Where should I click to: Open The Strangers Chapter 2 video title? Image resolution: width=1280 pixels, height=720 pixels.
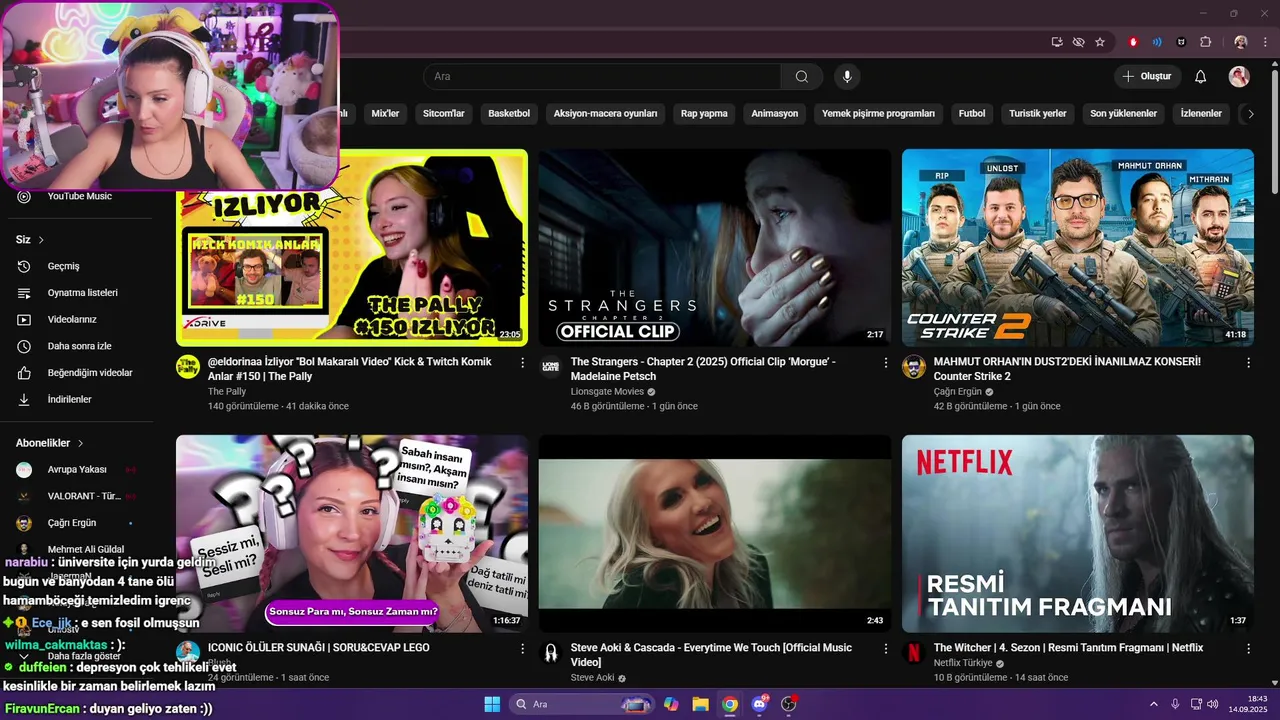(x=703, y=369)
